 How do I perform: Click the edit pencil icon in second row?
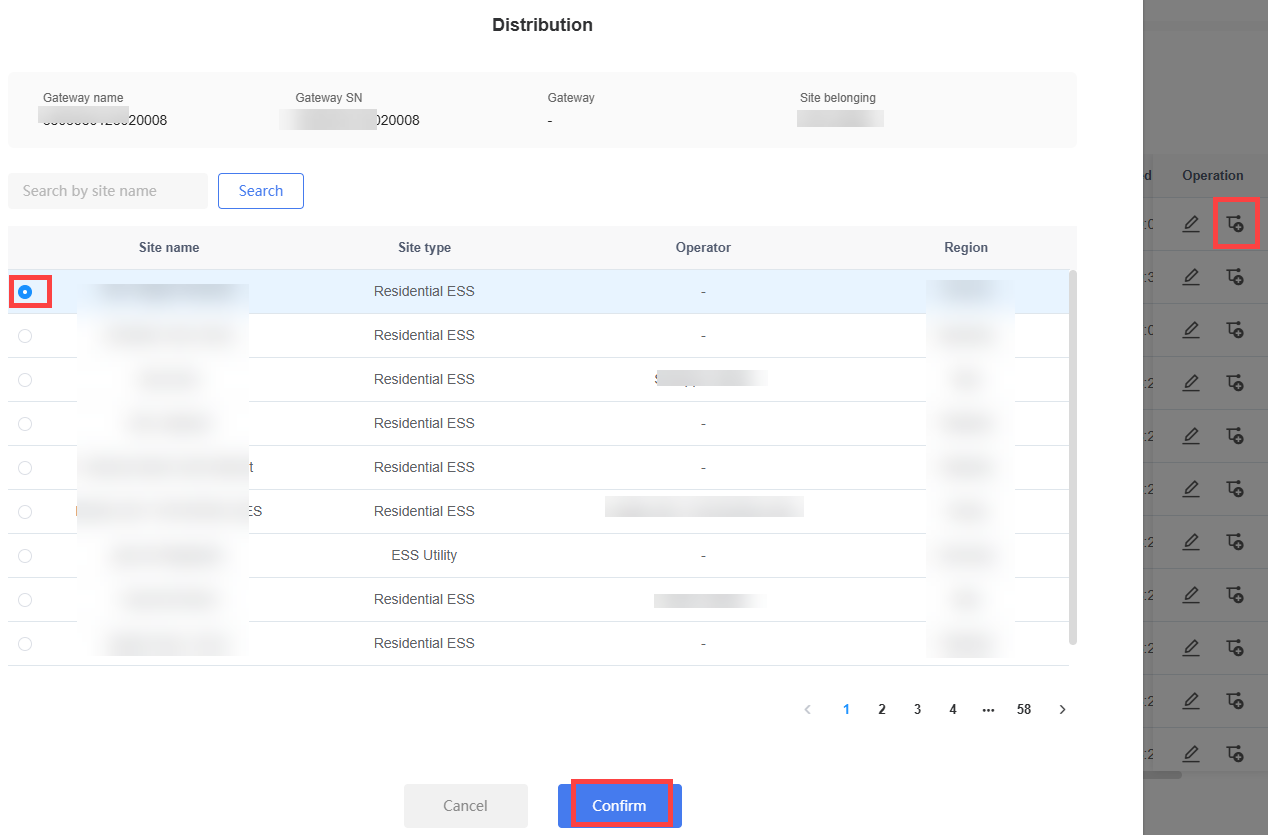click(x=1190, y=277)
